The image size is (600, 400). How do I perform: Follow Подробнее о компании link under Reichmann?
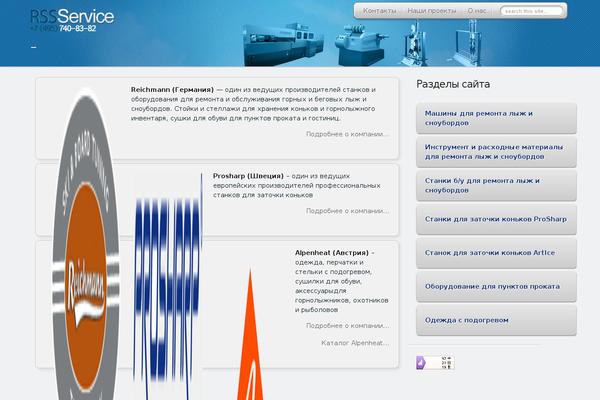(347, 134)
